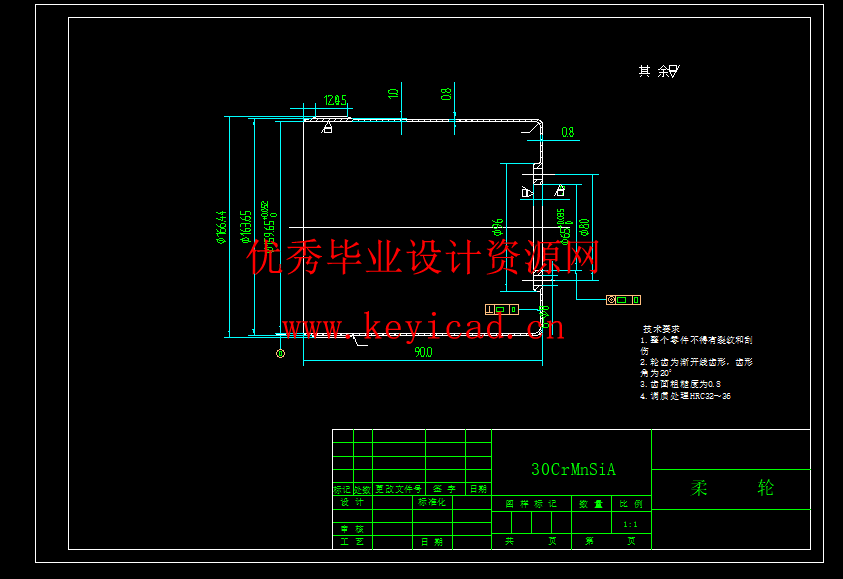Select the concentricity tolerance frame on the right
Image resolution: width=843 pixels, height=579 pixels.
pos(624,299)
